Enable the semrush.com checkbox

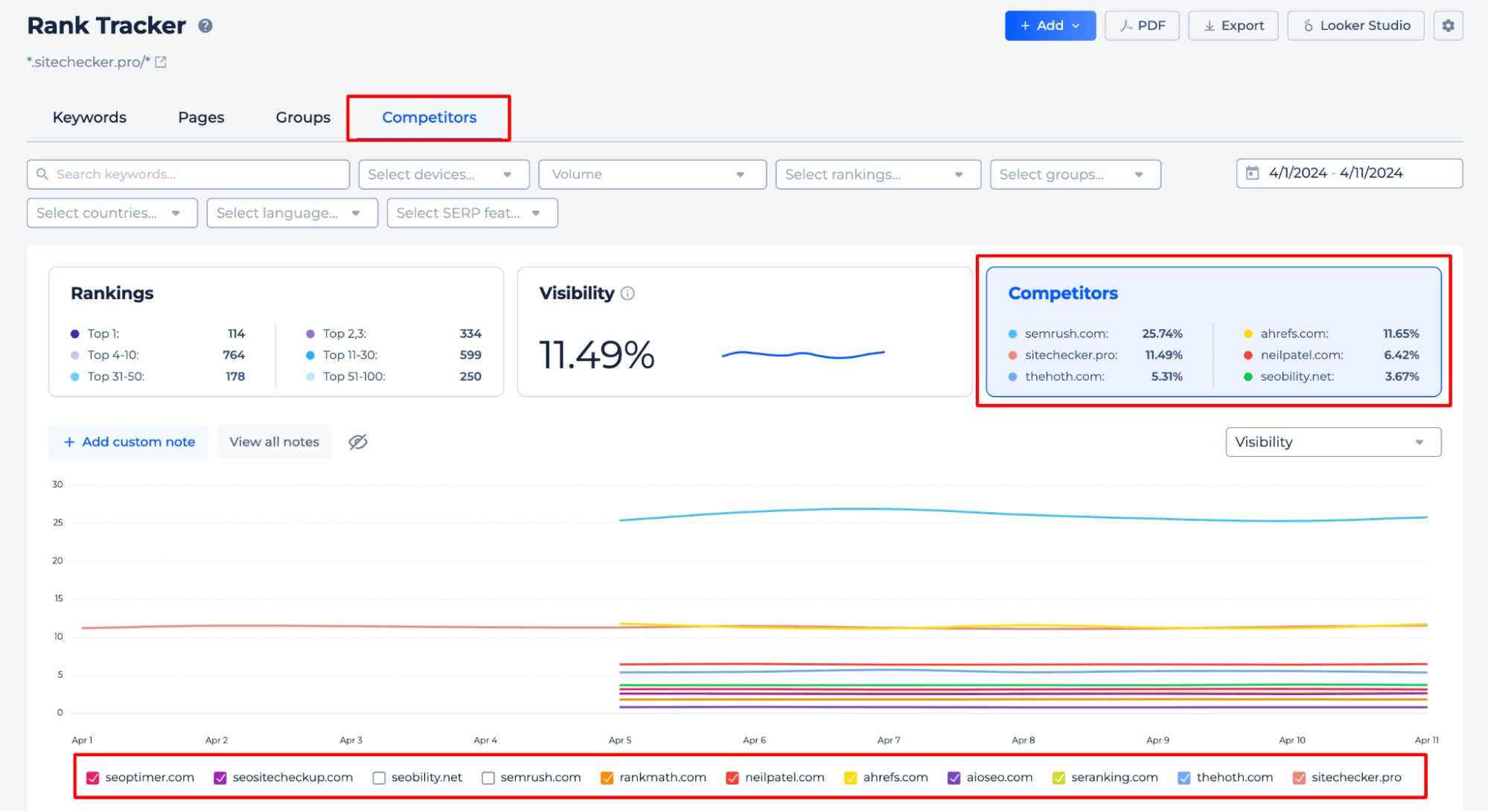pyautogui.click(x=488, y=778)
